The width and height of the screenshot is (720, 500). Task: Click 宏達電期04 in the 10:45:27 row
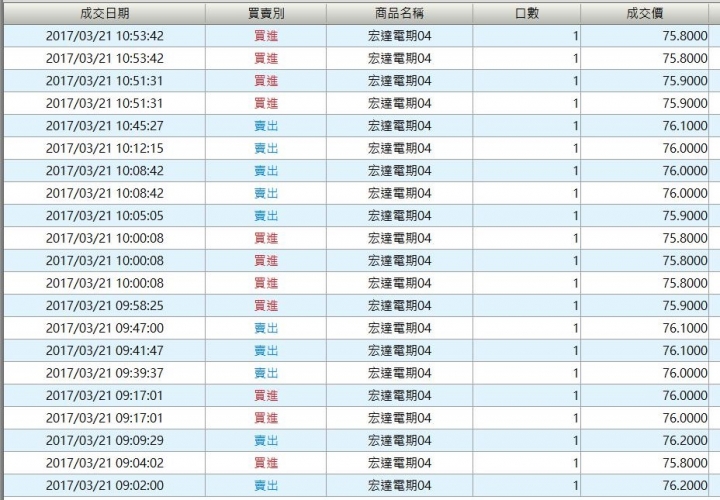[x=399, y=126]
